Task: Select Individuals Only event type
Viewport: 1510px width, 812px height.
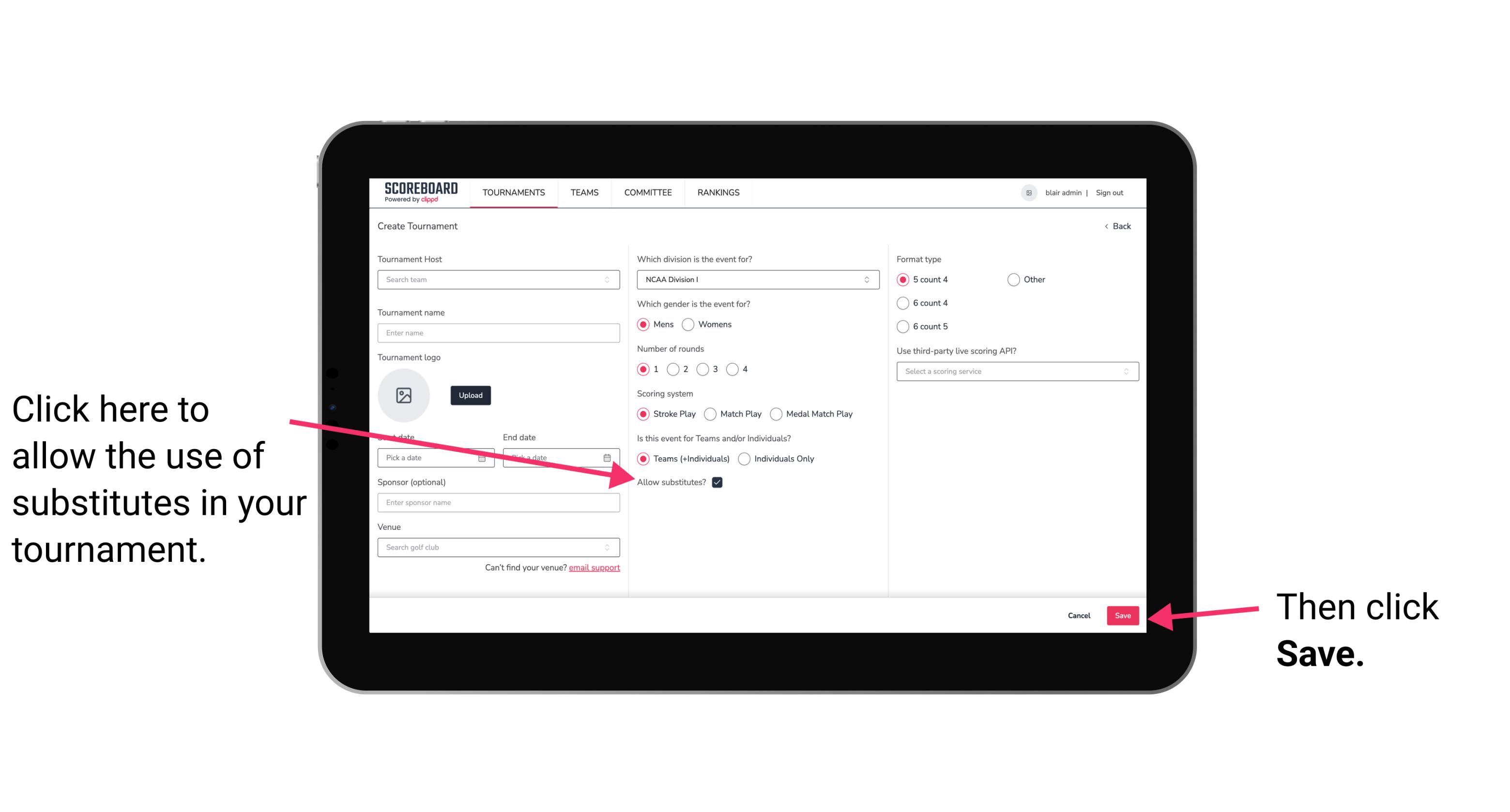Action: click(744, 459)
